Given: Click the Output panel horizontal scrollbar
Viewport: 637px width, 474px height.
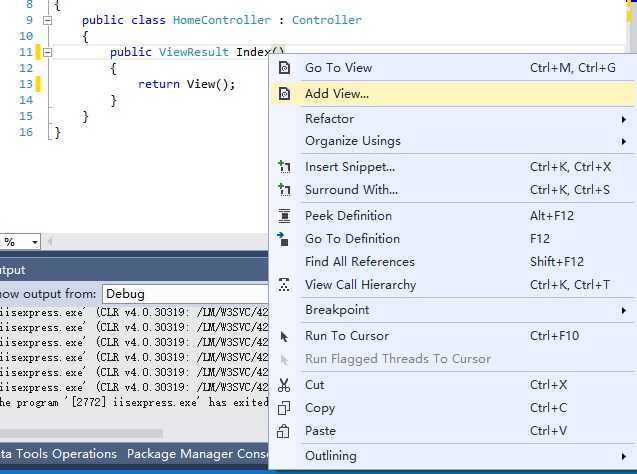Looking at the screenshot, I should point(81,433).
